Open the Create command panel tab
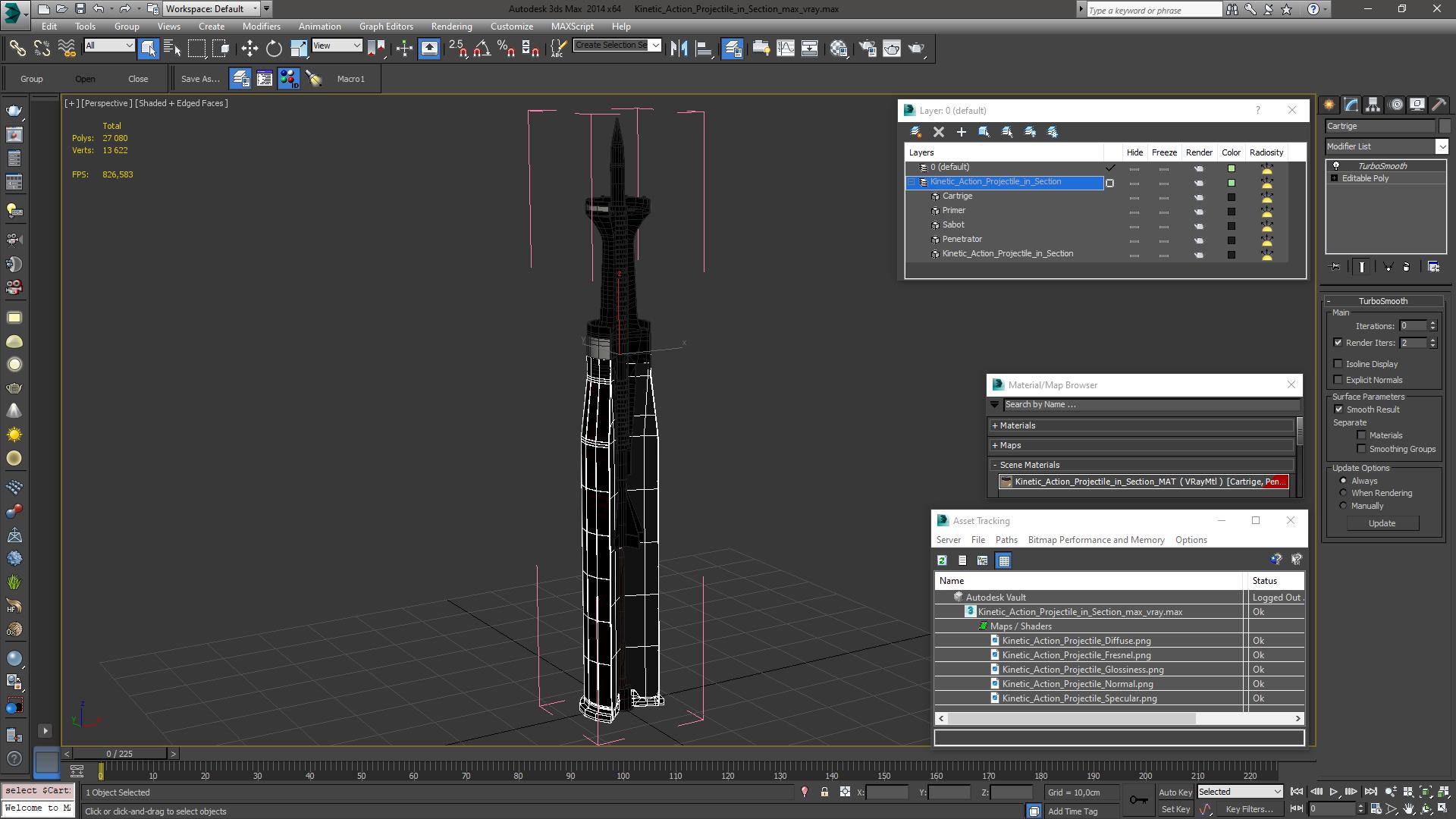This screenshot has height=819, width=1456. 1329,105
